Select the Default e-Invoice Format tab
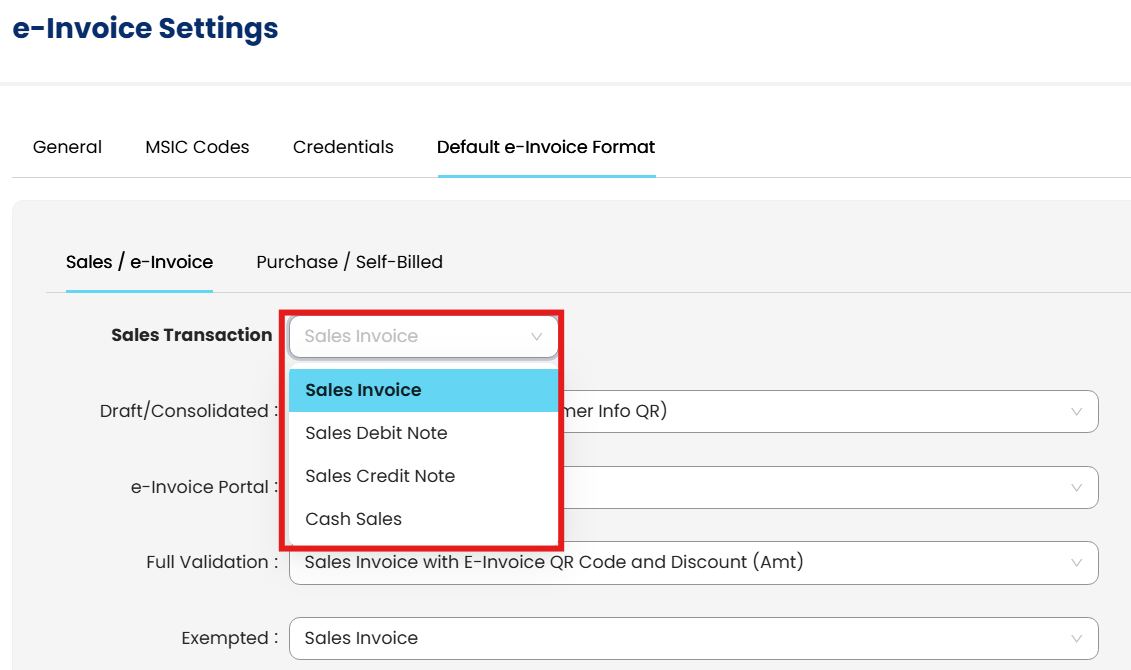The width and height of the screenshot is (1131, 670). (546, 147)
